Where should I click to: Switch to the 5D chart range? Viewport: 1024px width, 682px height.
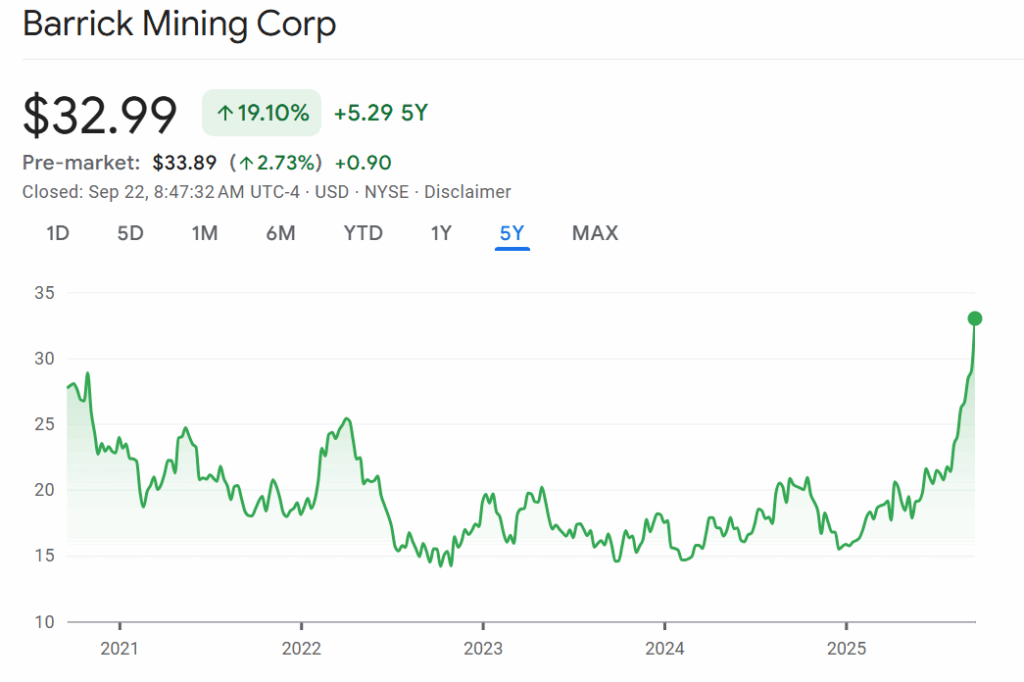coord(130,233)
